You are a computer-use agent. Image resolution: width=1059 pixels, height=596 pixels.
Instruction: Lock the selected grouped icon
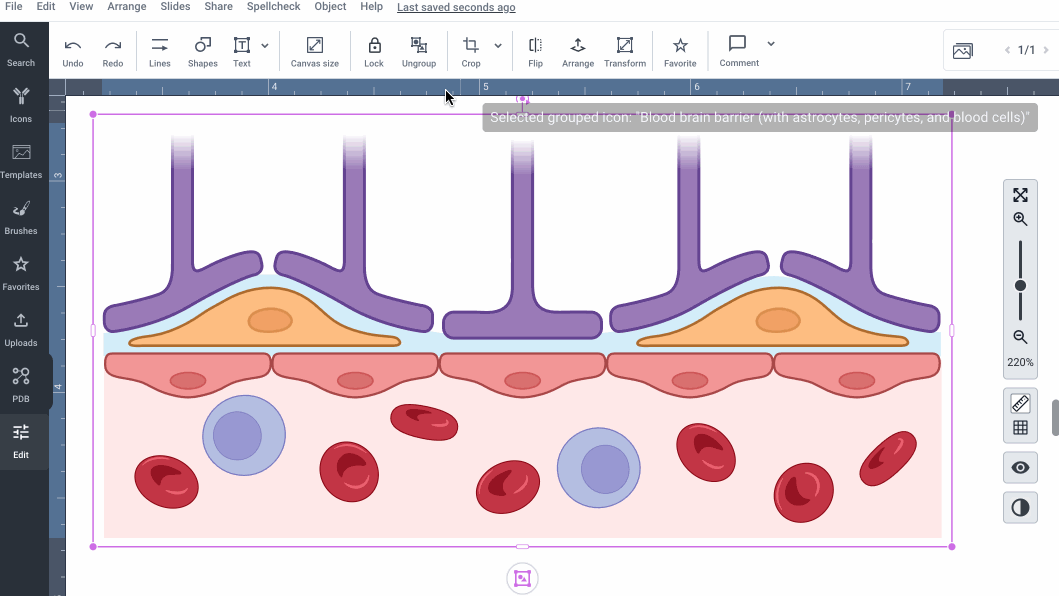[374, 51]
